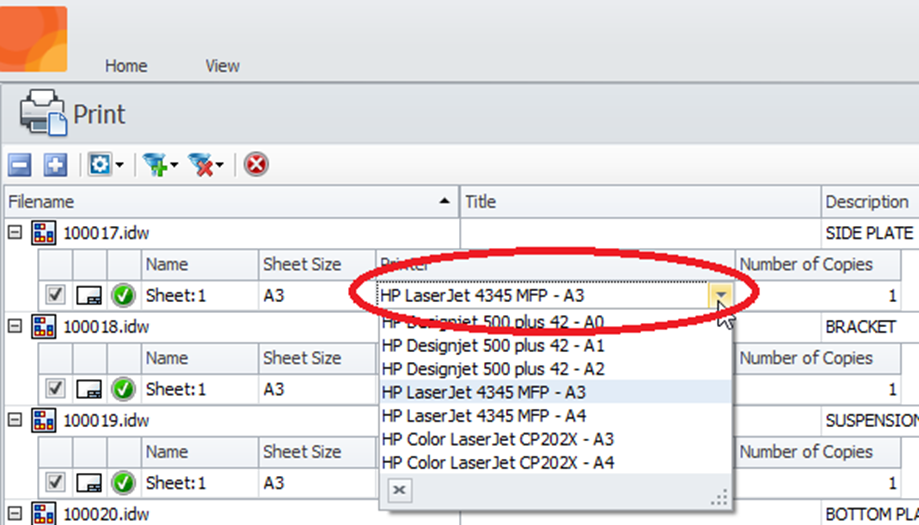
Task: Click the printer dropdown arrow for 100017.idw
Action: pyautogui.click(x=720, y=295)
